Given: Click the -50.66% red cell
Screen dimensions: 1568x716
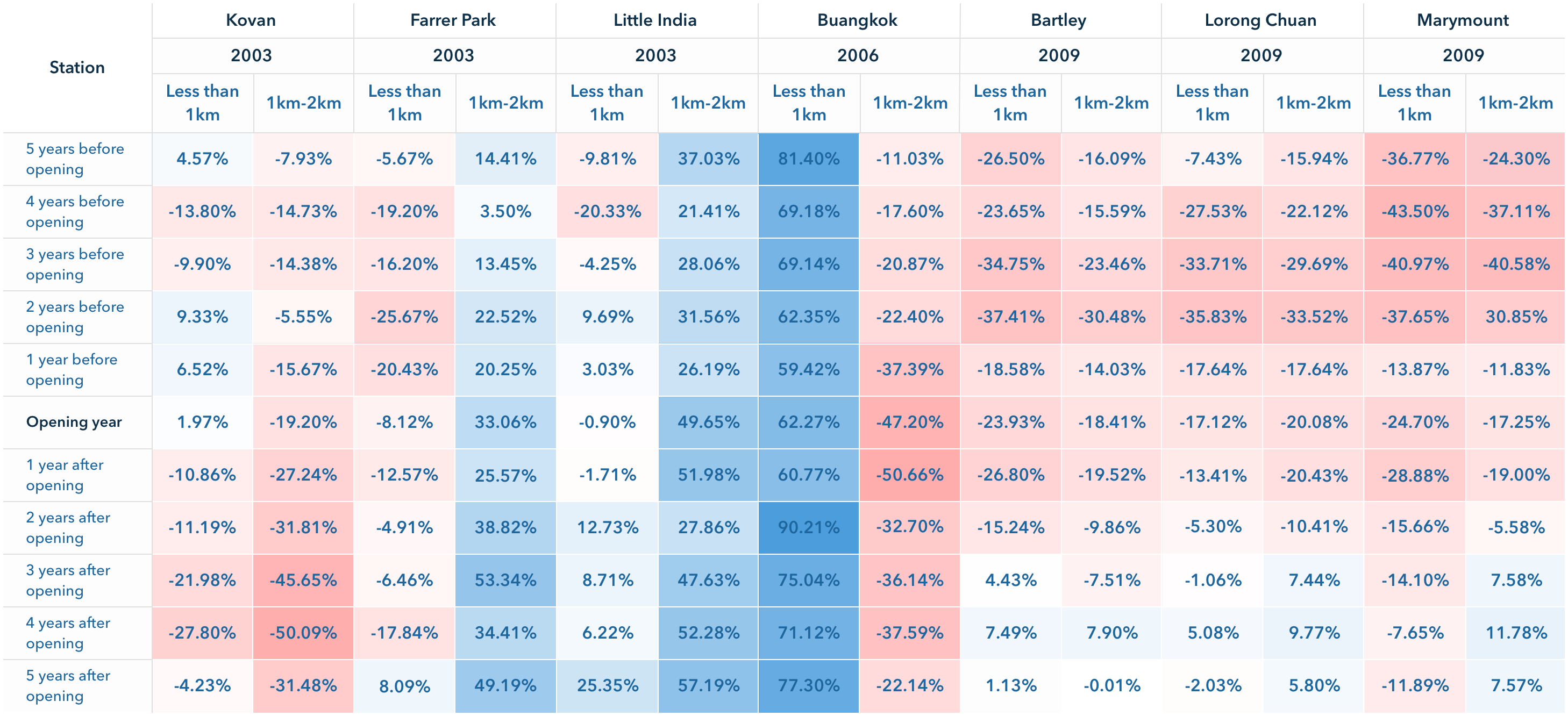Looking at the screenshot, I should tap(909, 475).
